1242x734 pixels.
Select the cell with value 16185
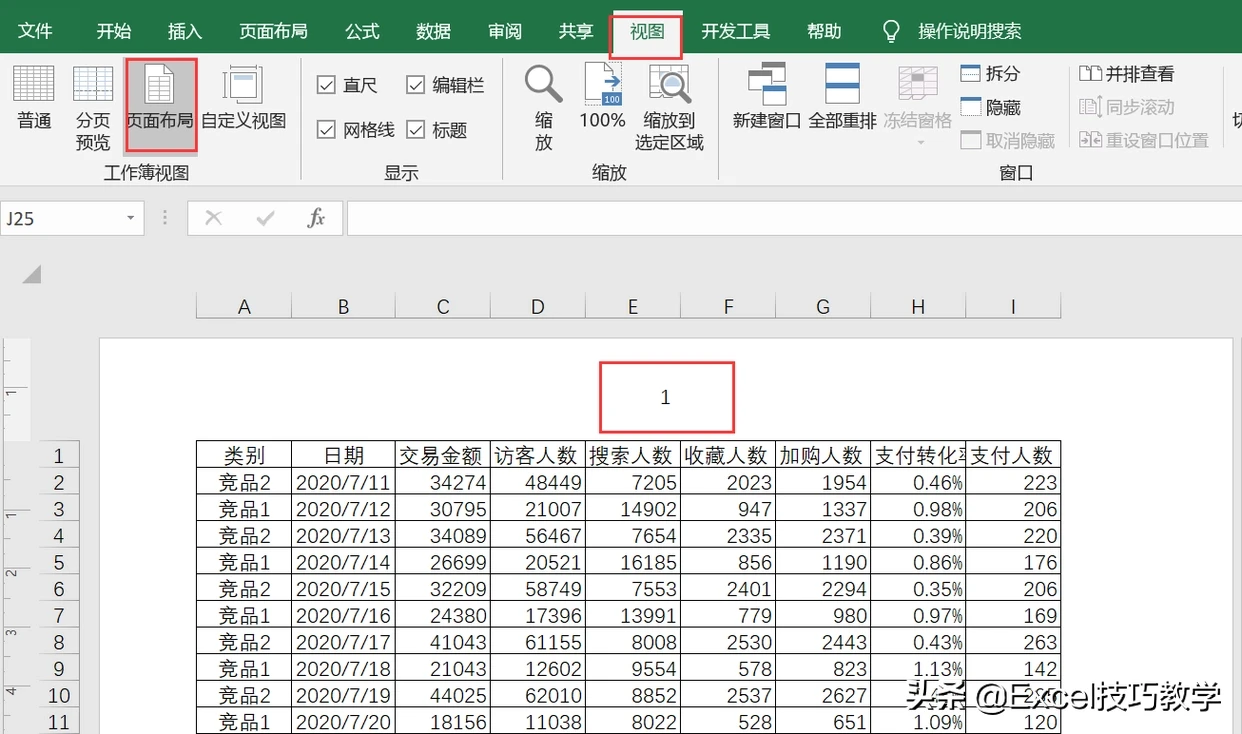pyautogui.click(x=633, y=562)
